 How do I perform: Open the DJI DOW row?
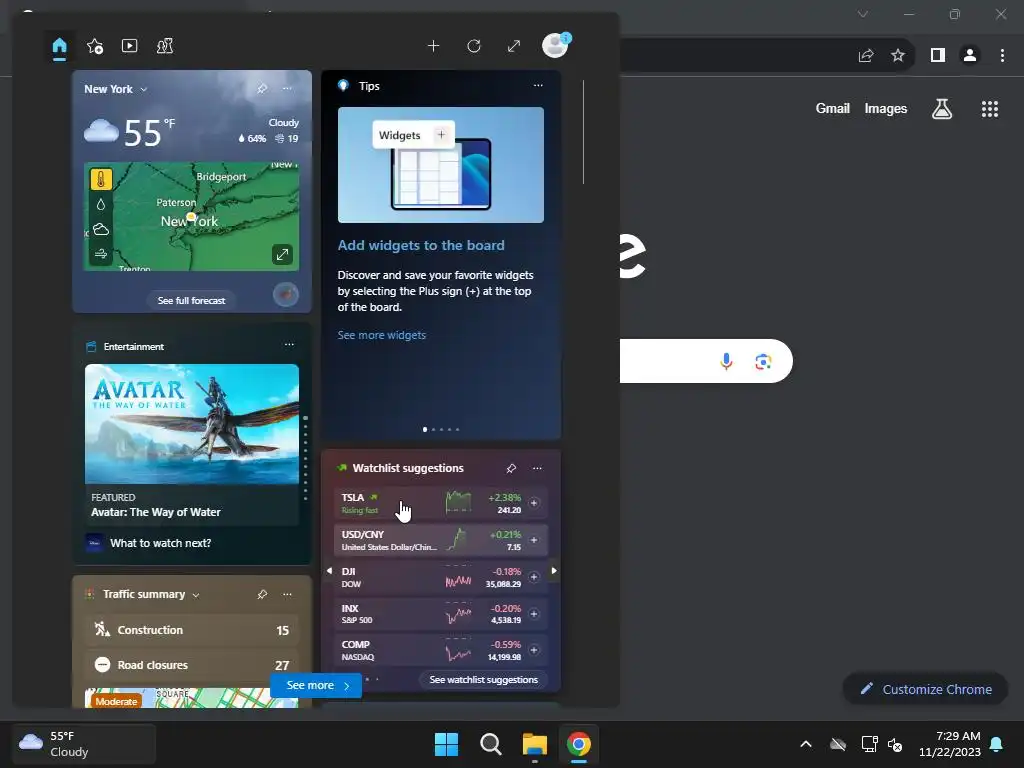point(441,577)
